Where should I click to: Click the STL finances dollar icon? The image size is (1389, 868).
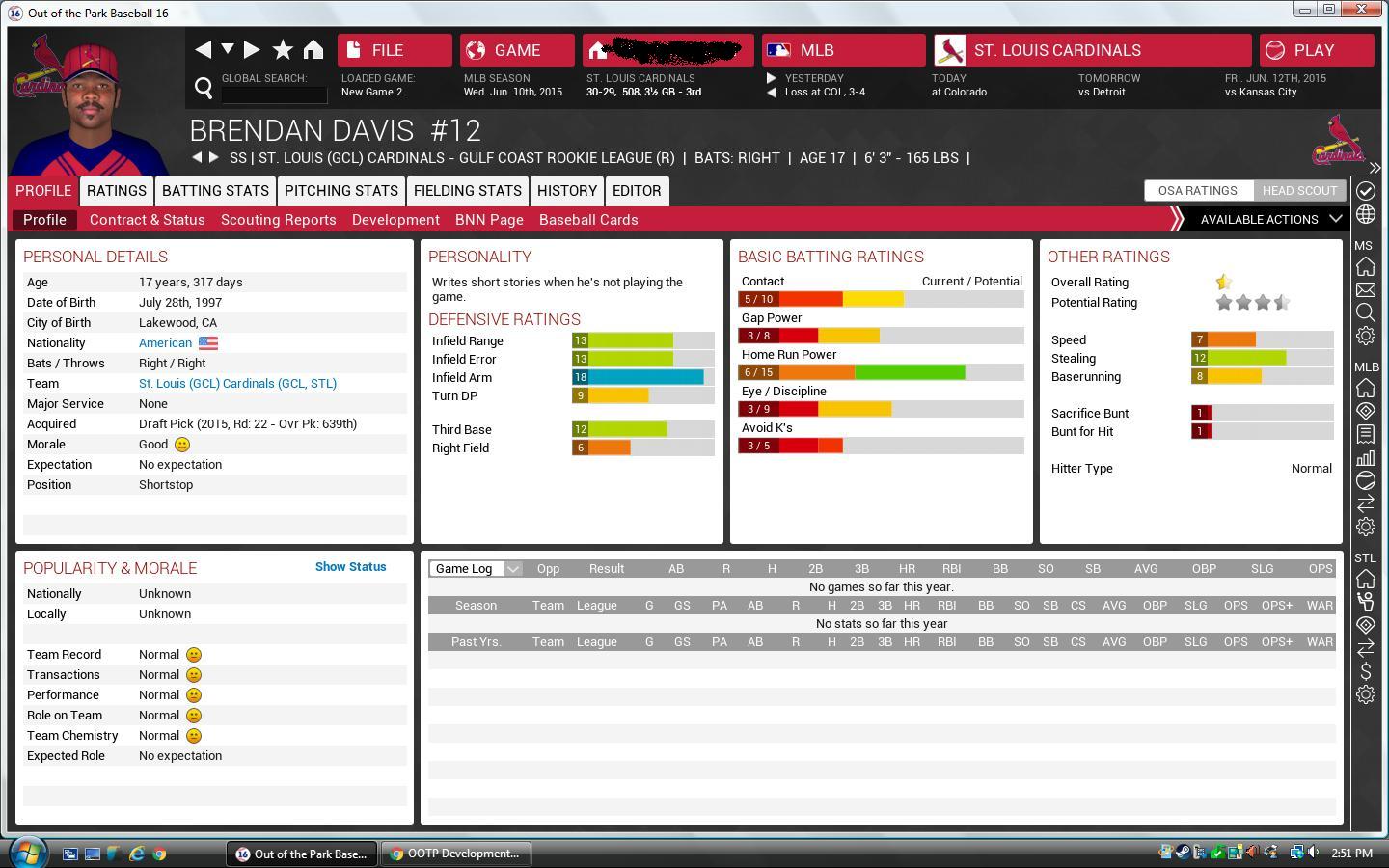(x=1366, y=671)
